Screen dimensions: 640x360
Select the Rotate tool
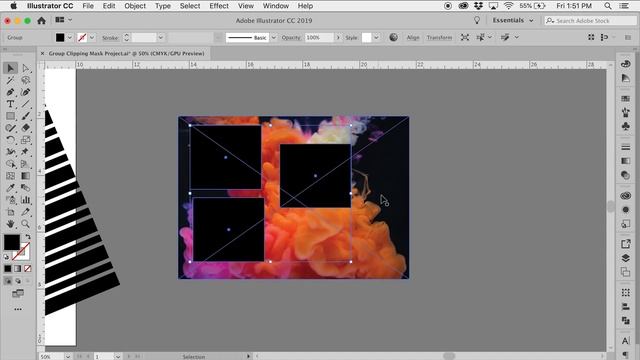(11, 140)
